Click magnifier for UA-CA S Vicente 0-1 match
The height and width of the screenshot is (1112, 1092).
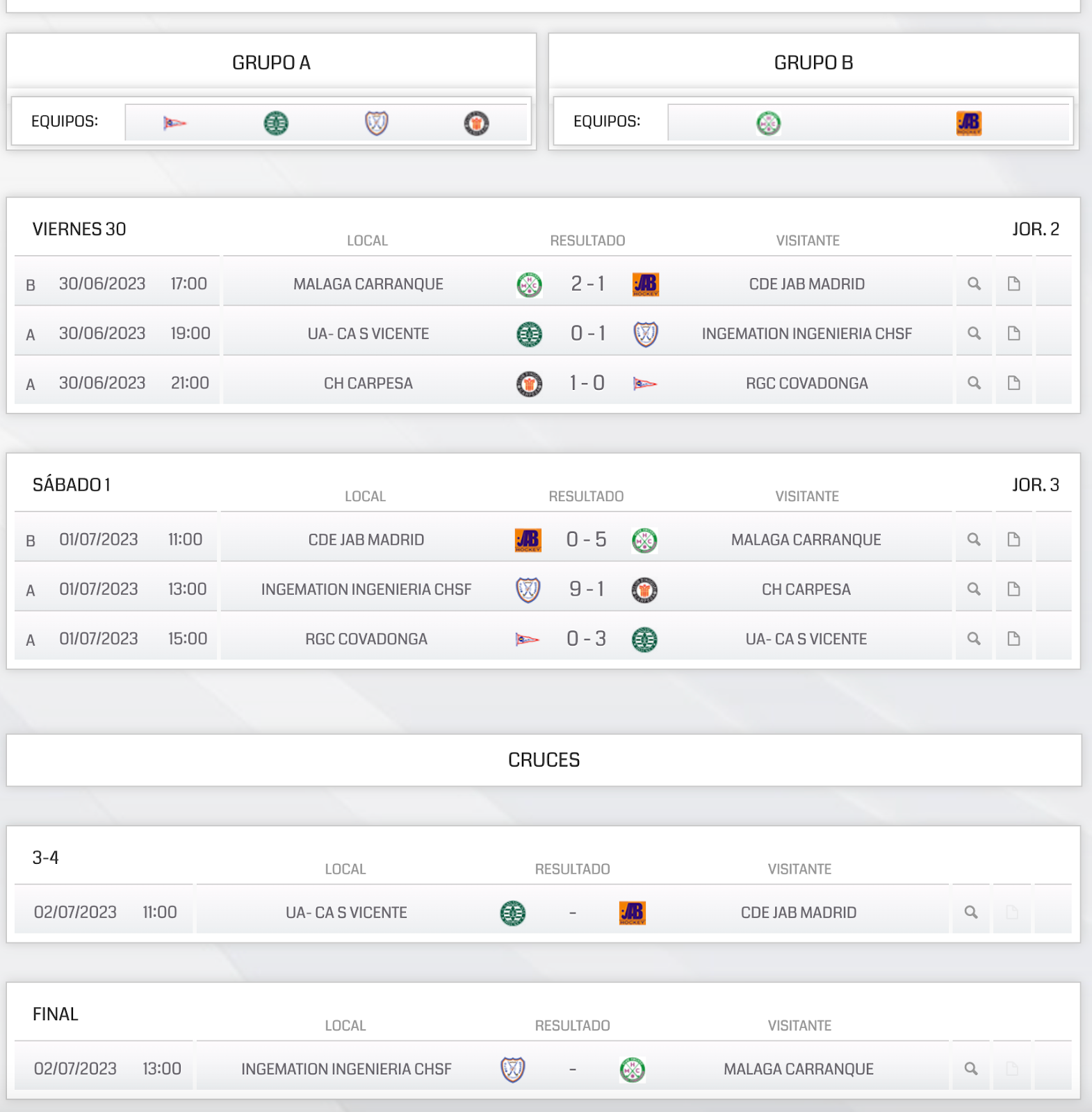click(x=974, y=334)
